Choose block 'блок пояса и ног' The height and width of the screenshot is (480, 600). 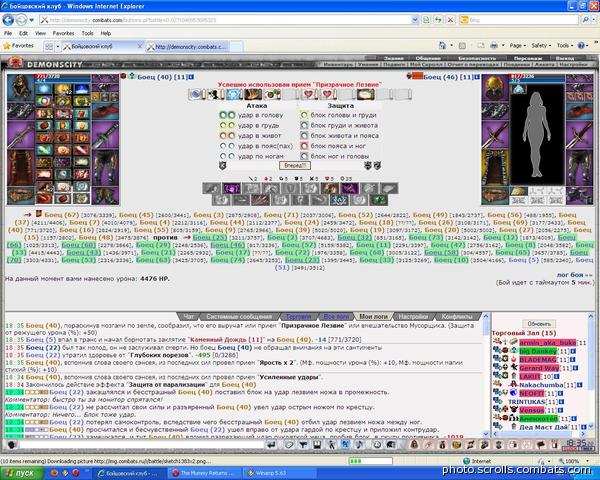click(304, 146)
